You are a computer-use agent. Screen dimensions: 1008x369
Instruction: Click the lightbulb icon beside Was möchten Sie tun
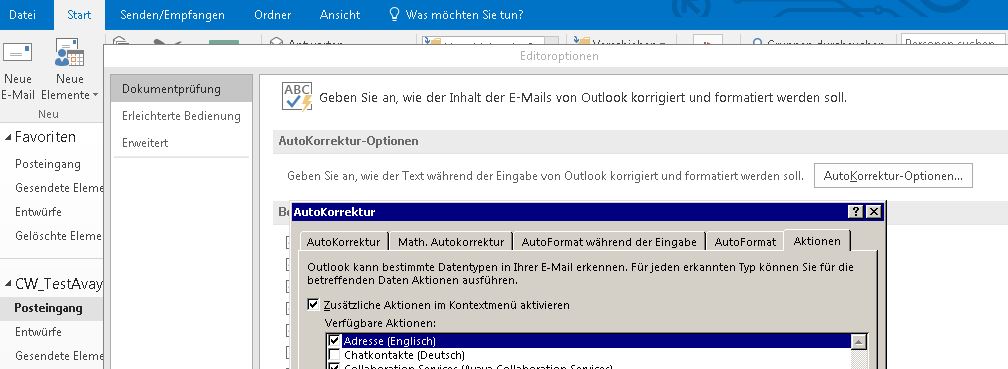[395, 14]
